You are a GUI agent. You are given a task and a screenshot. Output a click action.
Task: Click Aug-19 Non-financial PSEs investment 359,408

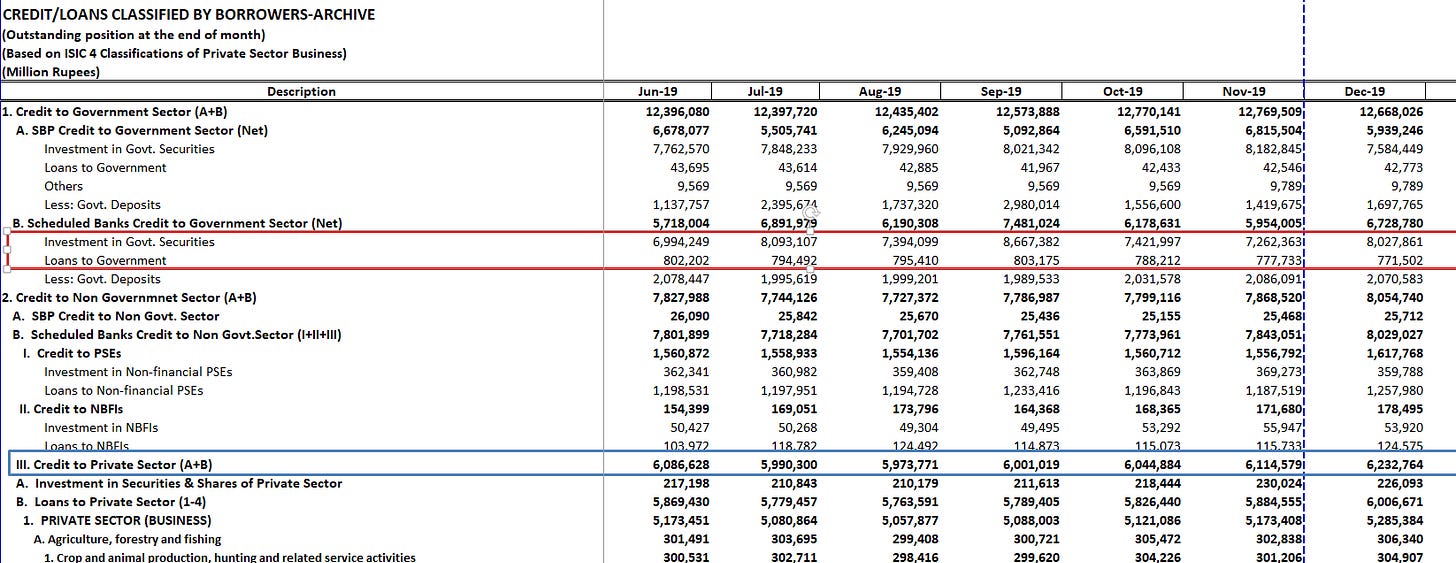point(918,372)
